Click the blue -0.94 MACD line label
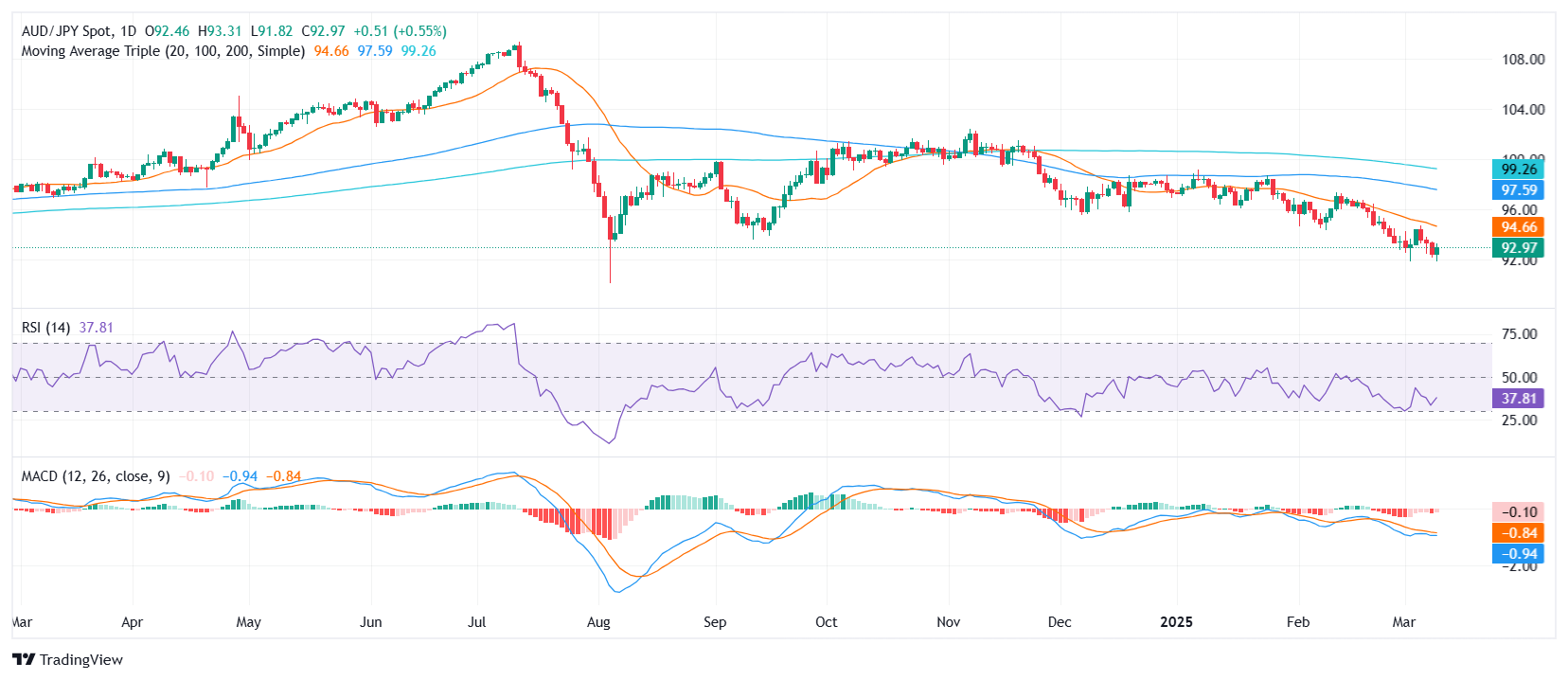The image size is (1568, 680). click(1518, 554)
